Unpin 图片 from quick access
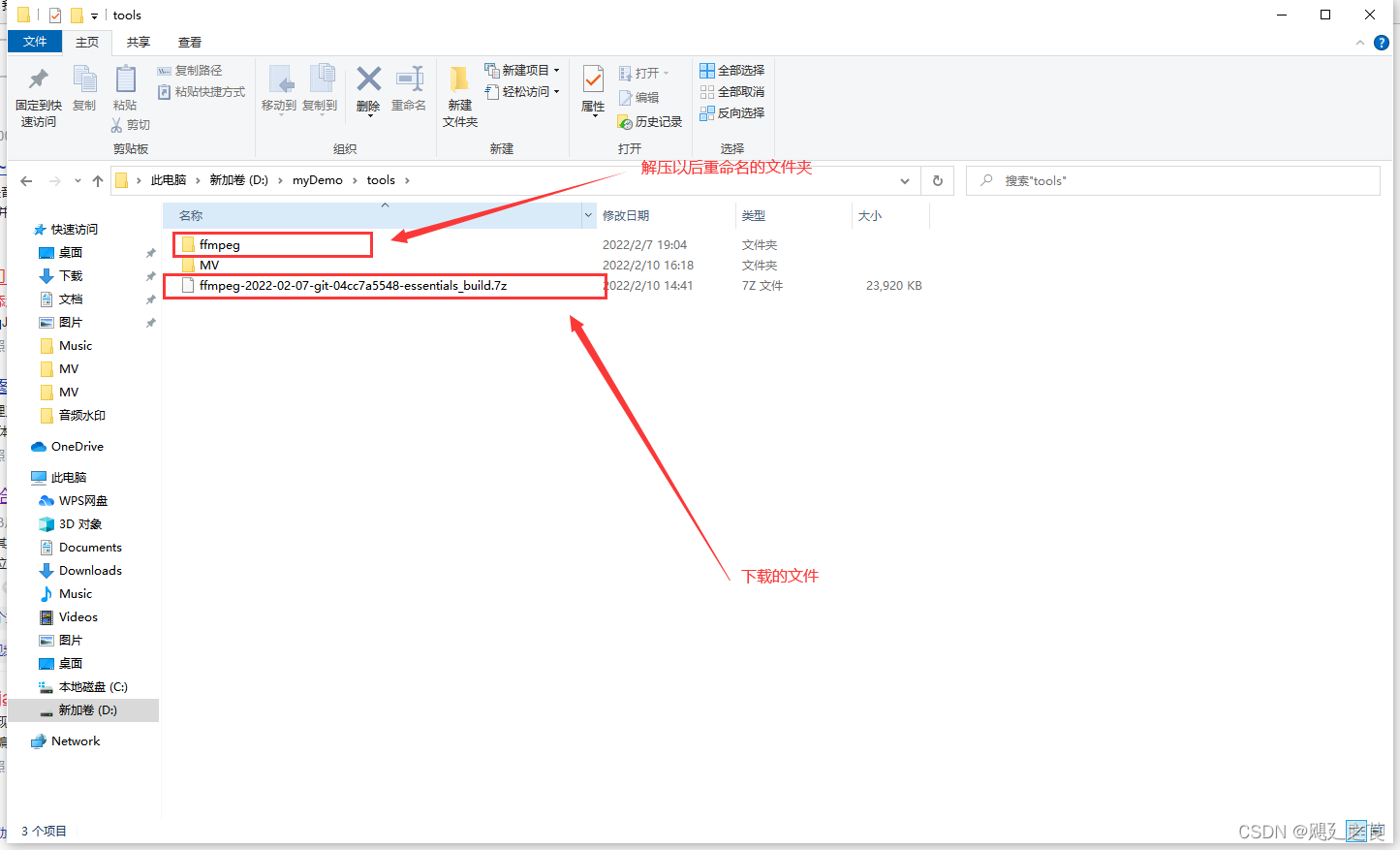Viewport: 1400px width, 850px height. [x=150, y=322]
